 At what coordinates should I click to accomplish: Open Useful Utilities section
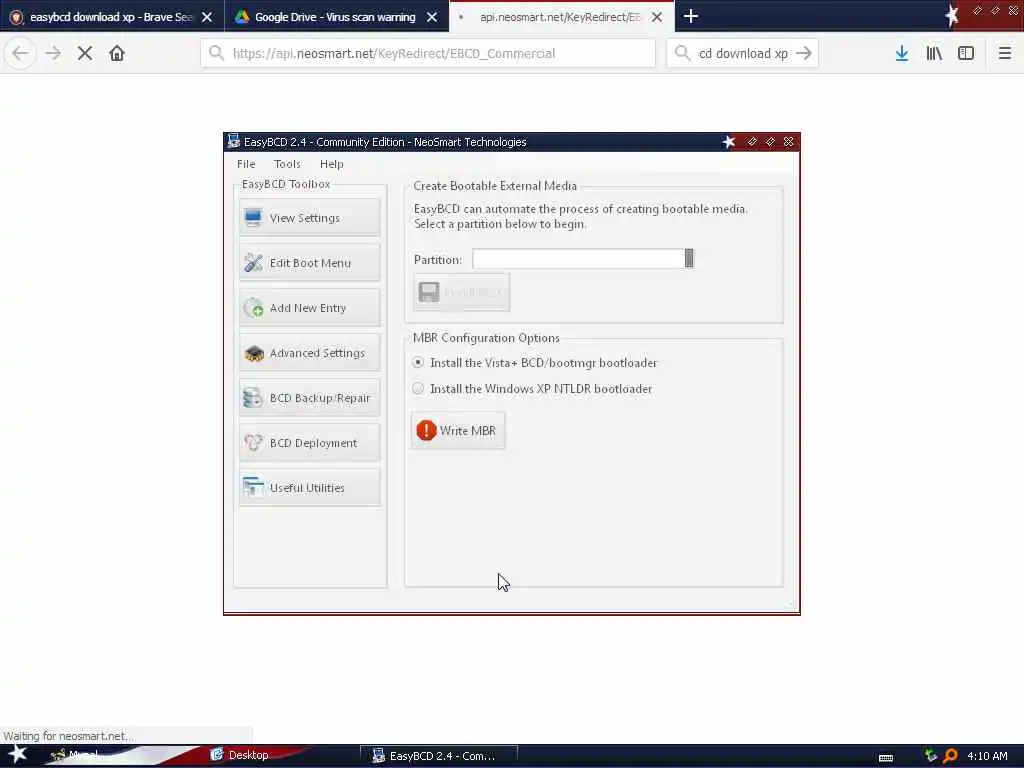click(x=310, y=488)
